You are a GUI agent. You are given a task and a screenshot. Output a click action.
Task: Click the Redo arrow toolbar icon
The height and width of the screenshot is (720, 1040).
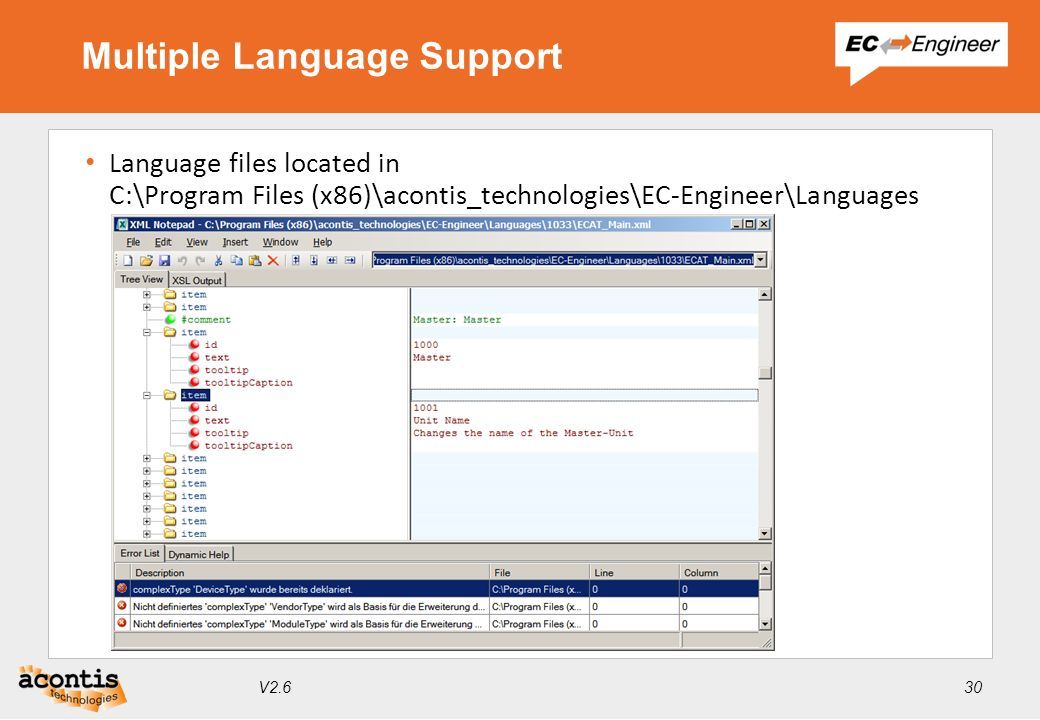point(200,261)
